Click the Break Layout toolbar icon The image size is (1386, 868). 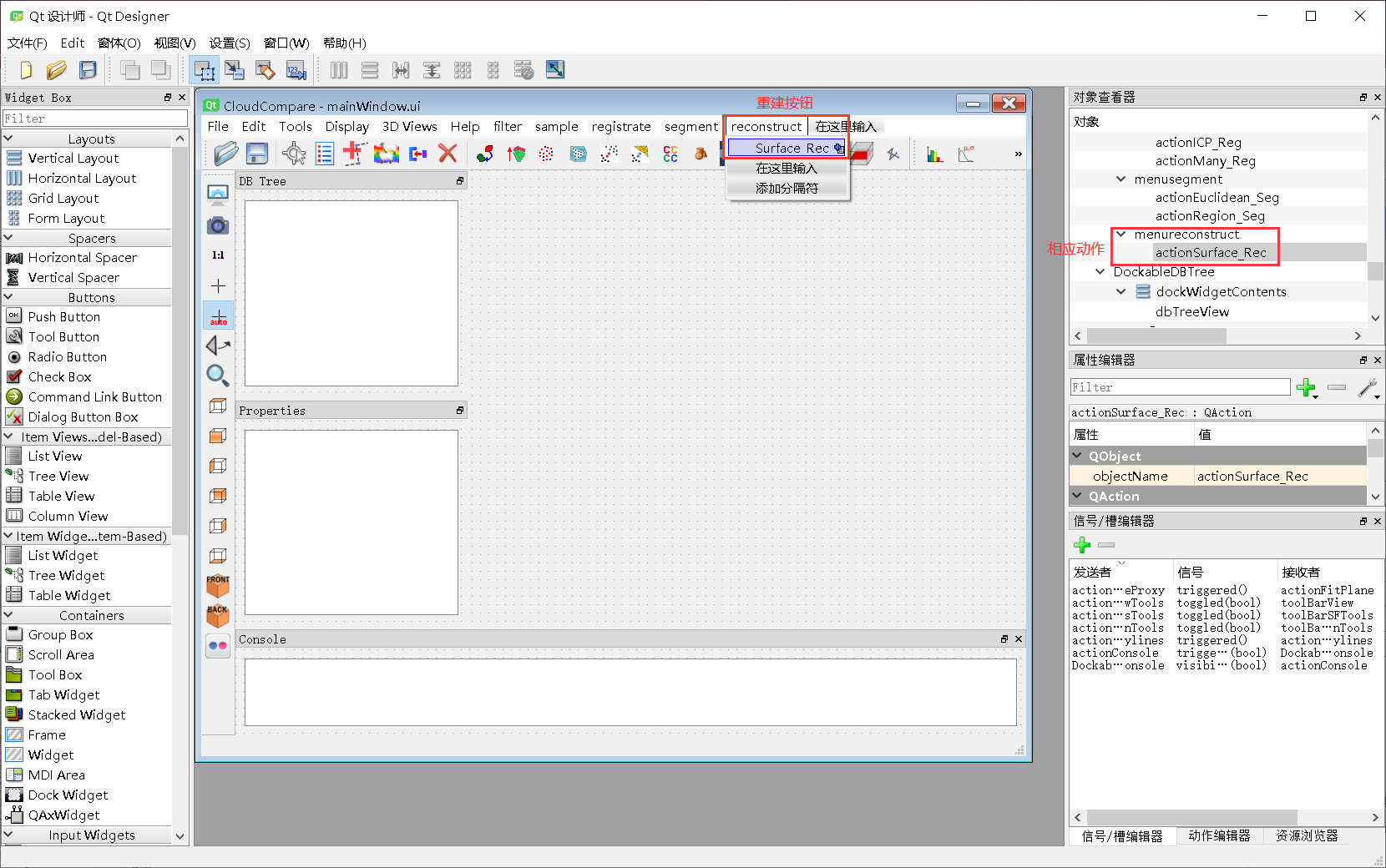tap(524, 70)
